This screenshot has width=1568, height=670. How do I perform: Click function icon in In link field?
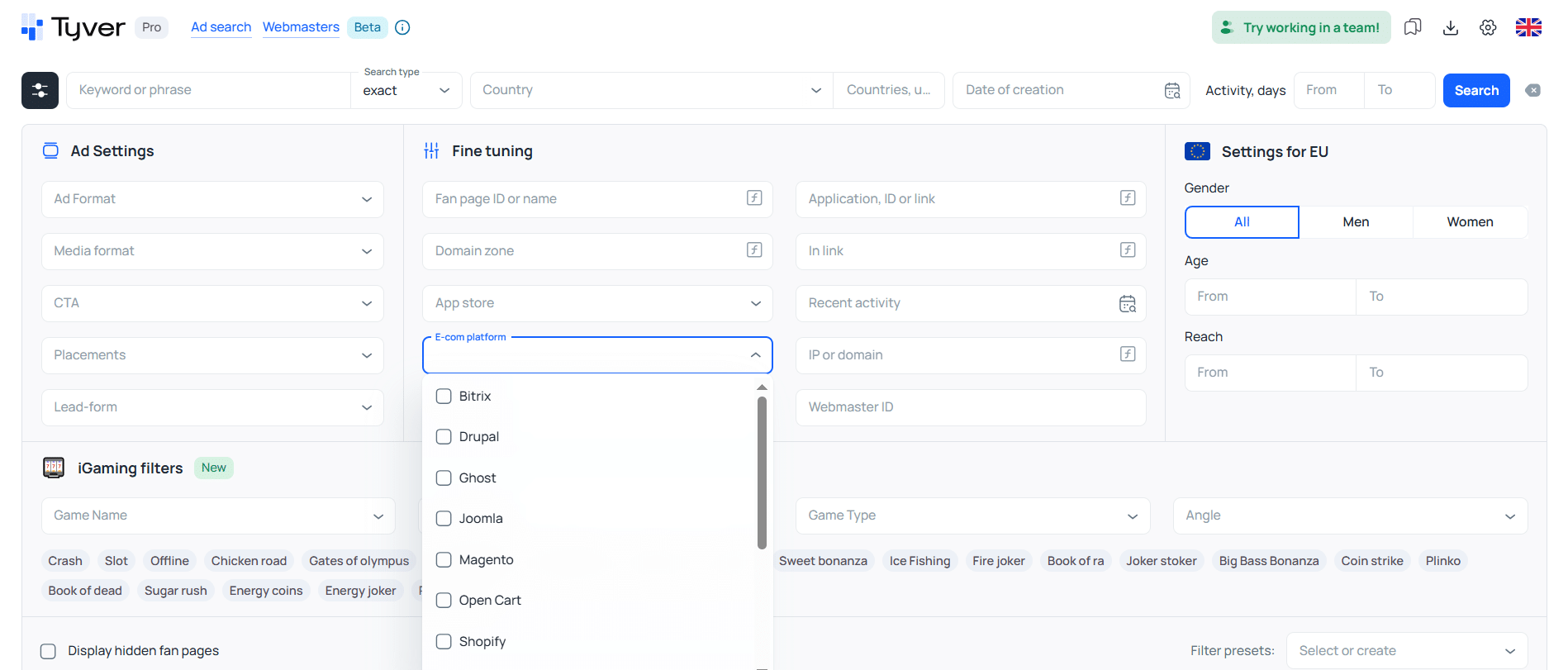tap(1128, 249)
